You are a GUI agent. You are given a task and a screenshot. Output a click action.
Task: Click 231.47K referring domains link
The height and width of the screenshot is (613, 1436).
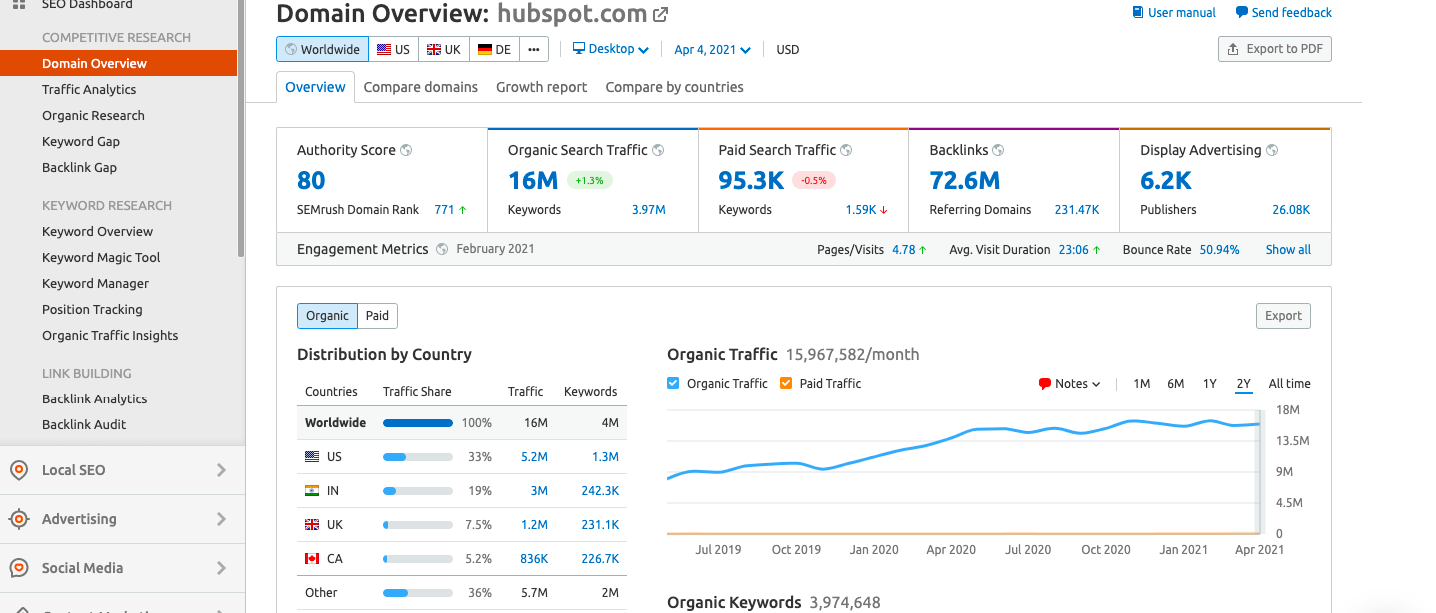(x=1077, y=210)
